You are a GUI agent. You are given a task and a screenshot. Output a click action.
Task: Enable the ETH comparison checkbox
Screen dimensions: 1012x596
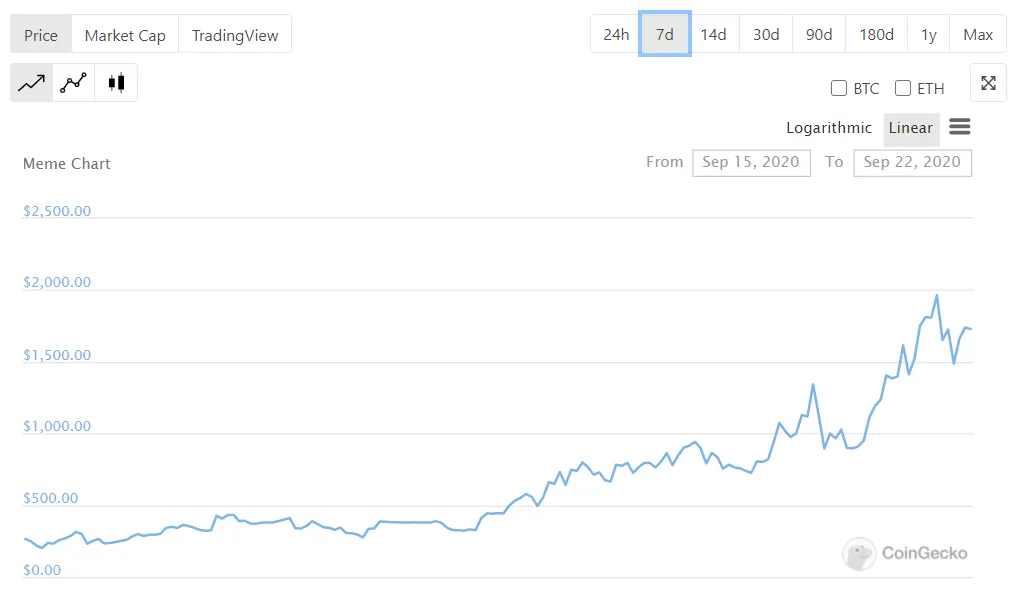903,88
